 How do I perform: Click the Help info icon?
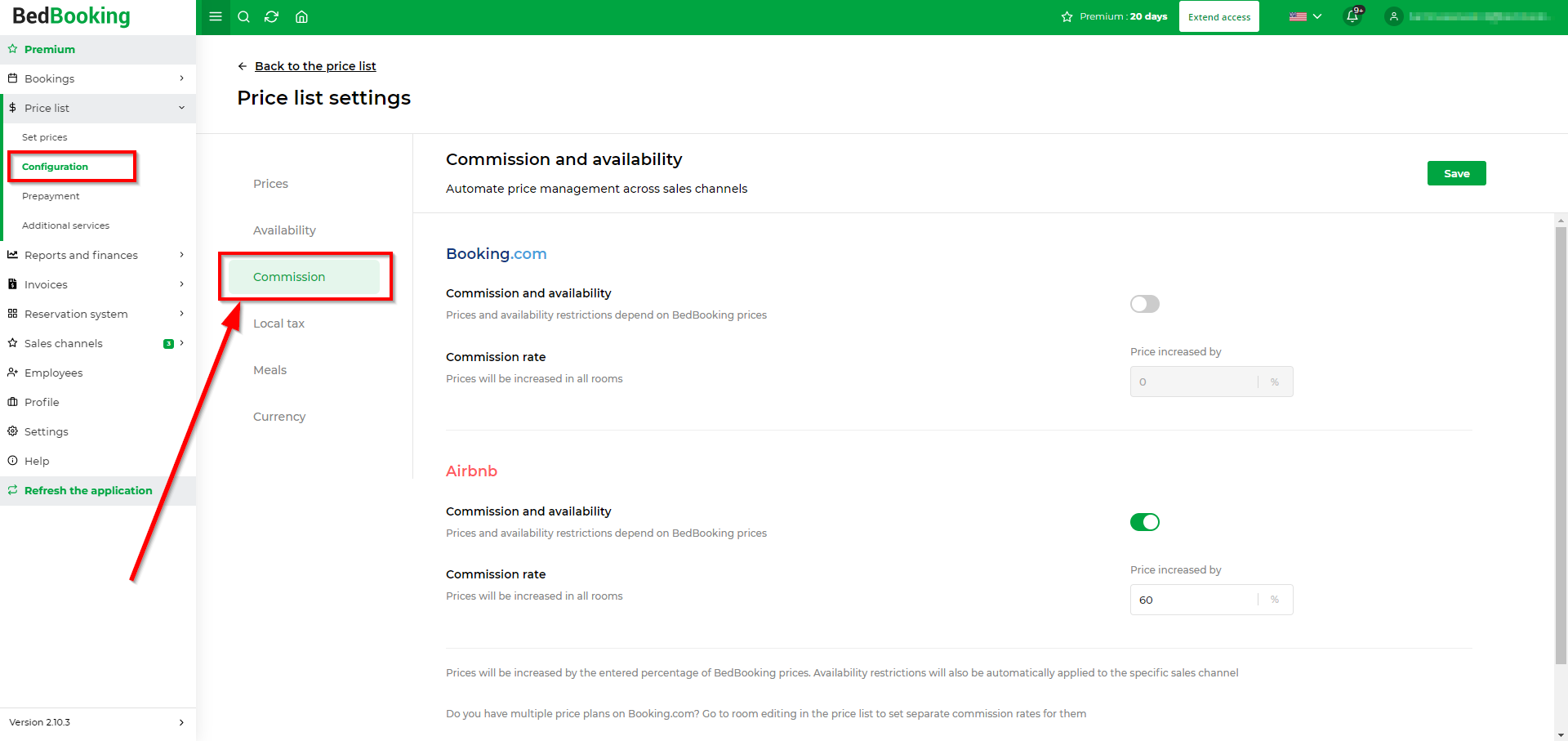[12, 461]
